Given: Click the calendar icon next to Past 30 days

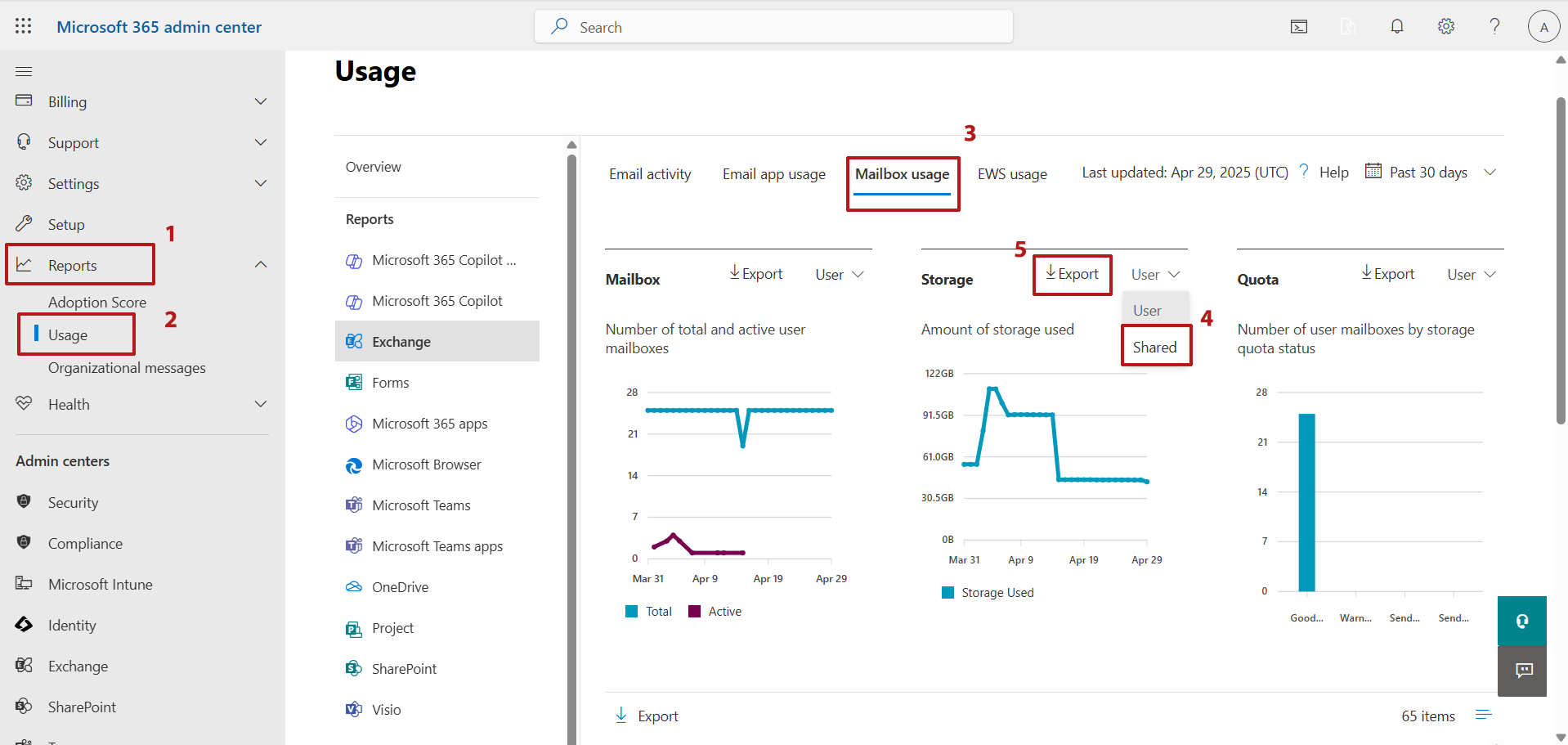Looking at the screenshot, I should point(1373,171).
